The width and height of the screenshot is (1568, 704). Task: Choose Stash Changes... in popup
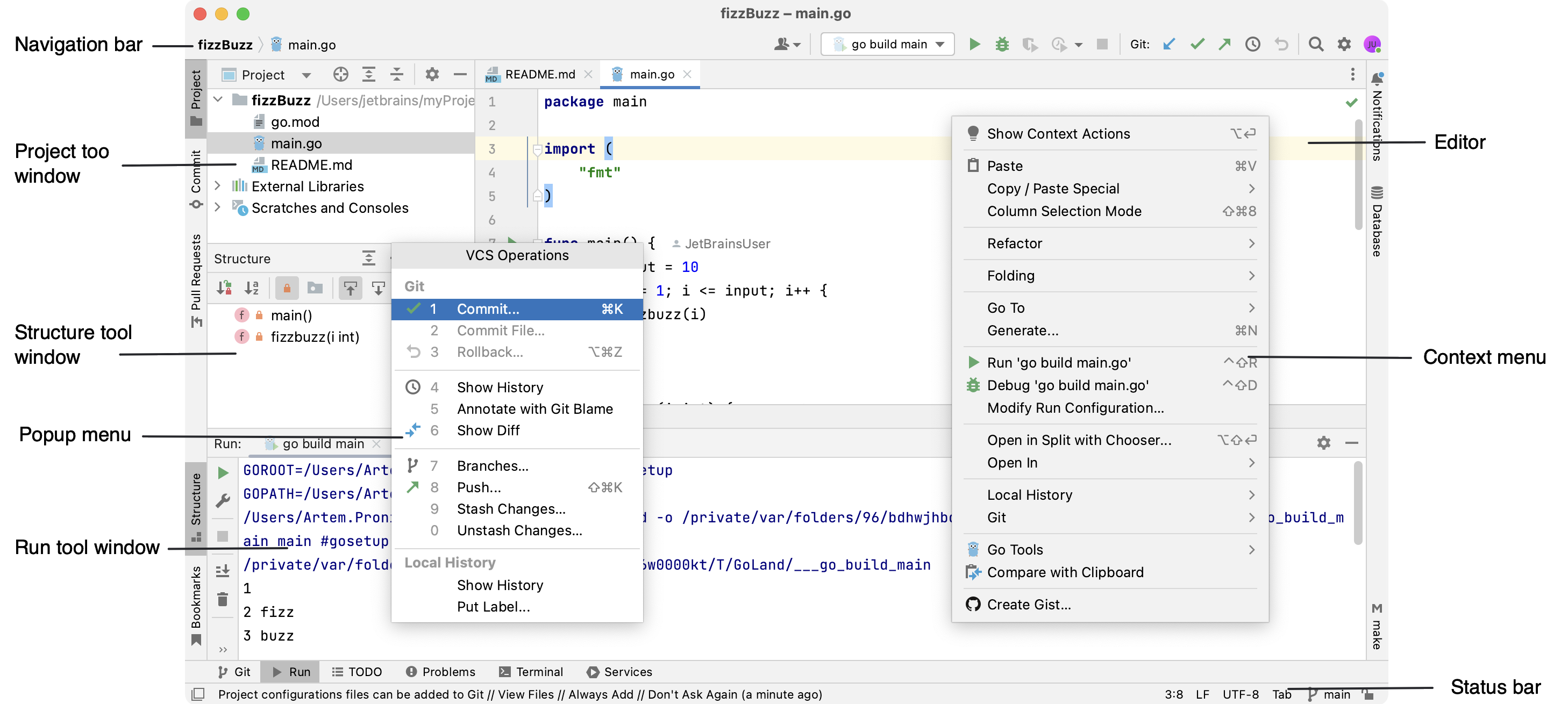517,509
